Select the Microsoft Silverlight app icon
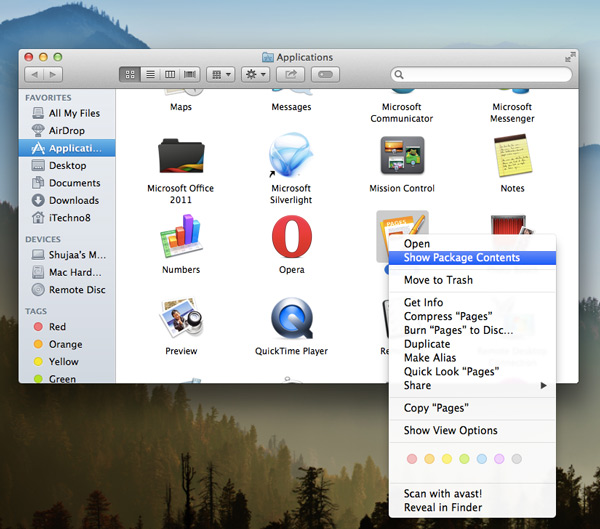Screen dimensions: 600x529 291,155
